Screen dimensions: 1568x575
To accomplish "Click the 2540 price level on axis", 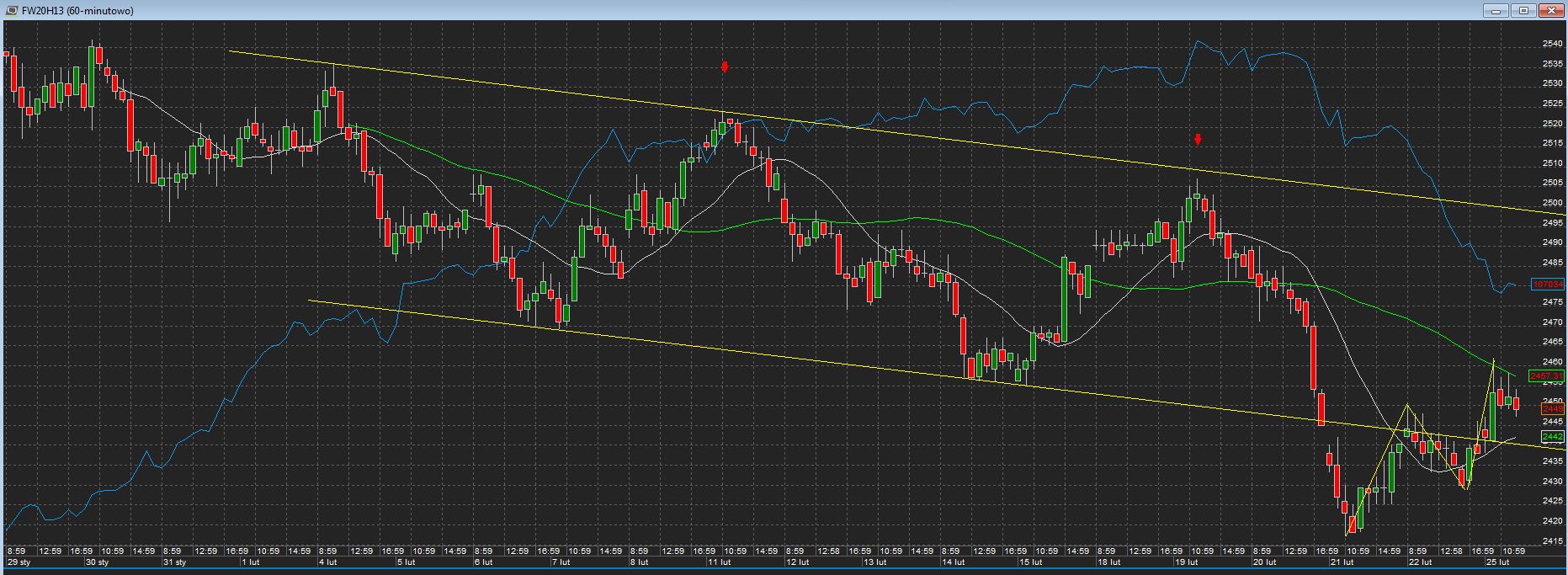I will click(1553, 44).
